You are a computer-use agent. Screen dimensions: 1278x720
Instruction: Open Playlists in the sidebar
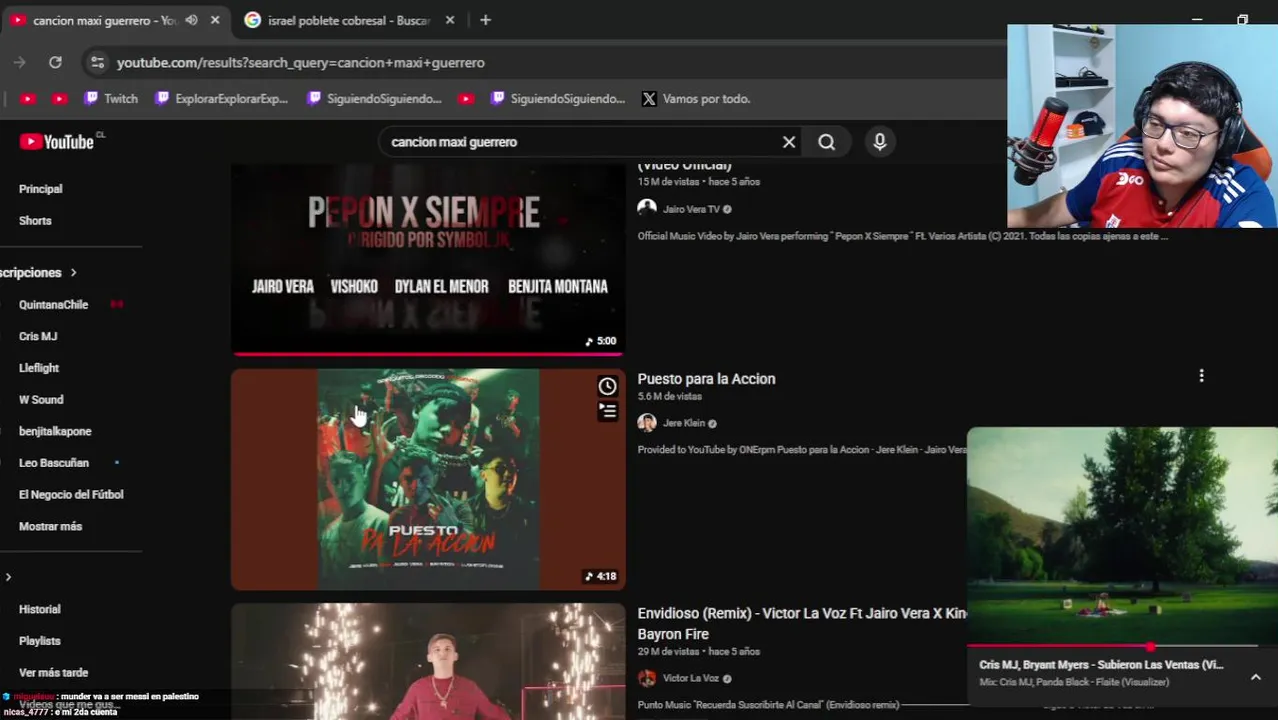40,641
